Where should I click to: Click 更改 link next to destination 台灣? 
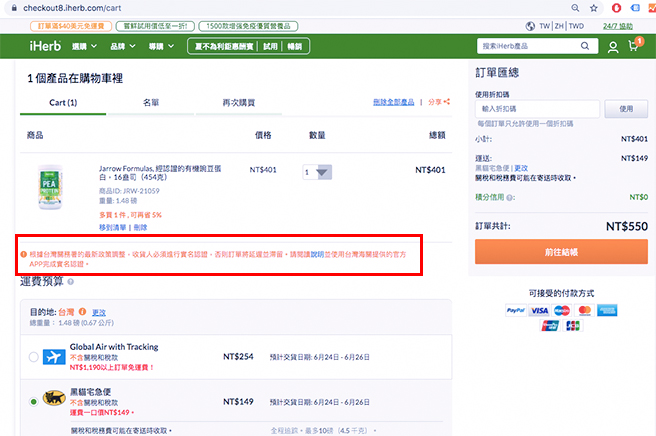coord(99,313)
